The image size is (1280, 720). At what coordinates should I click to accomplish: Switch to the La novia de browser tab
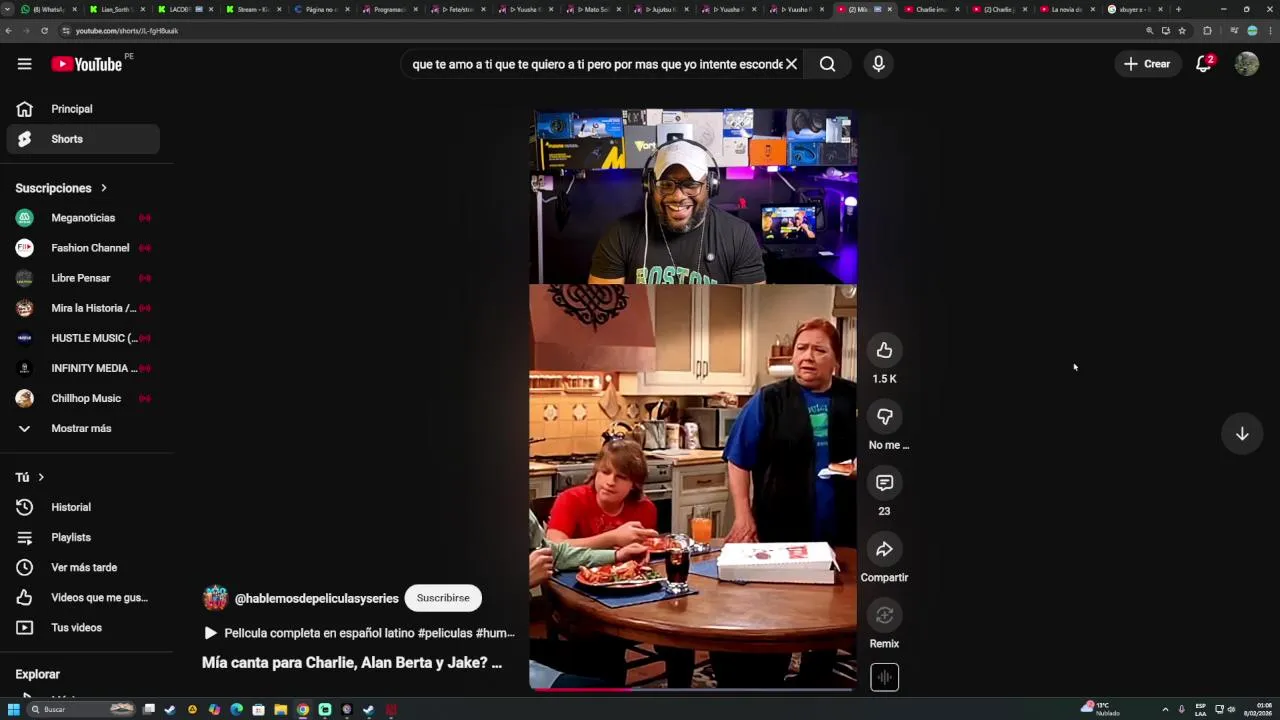(1066, 9)
